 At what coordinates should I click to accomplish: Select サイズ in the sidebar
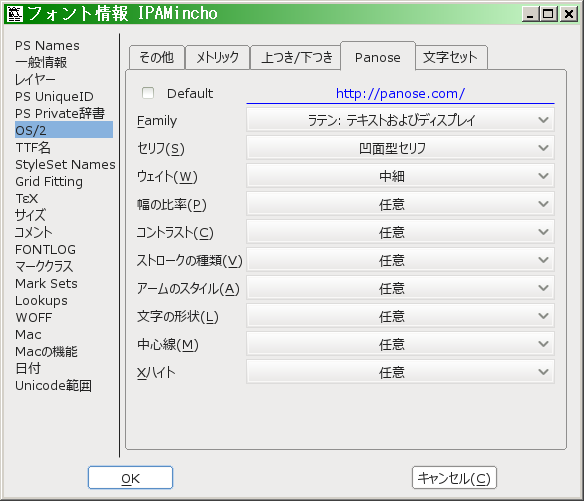click(31, 215)
